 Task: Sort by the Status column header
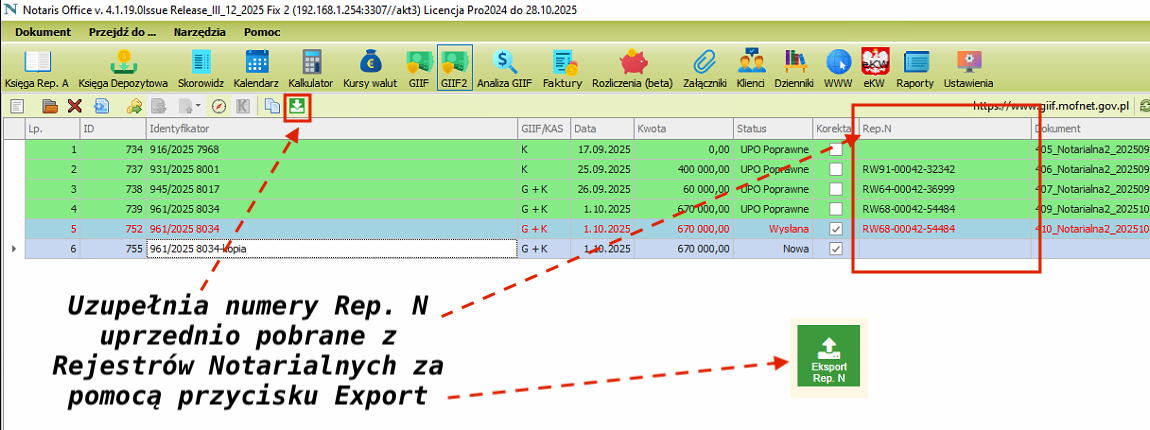pos(772,129)
